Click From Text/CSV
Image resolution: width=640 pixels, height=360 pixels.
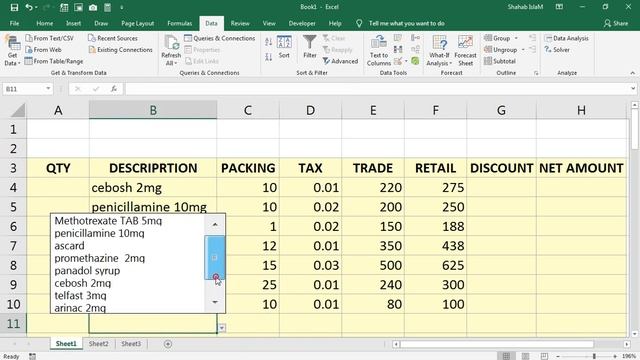click(x=49, y=38)
